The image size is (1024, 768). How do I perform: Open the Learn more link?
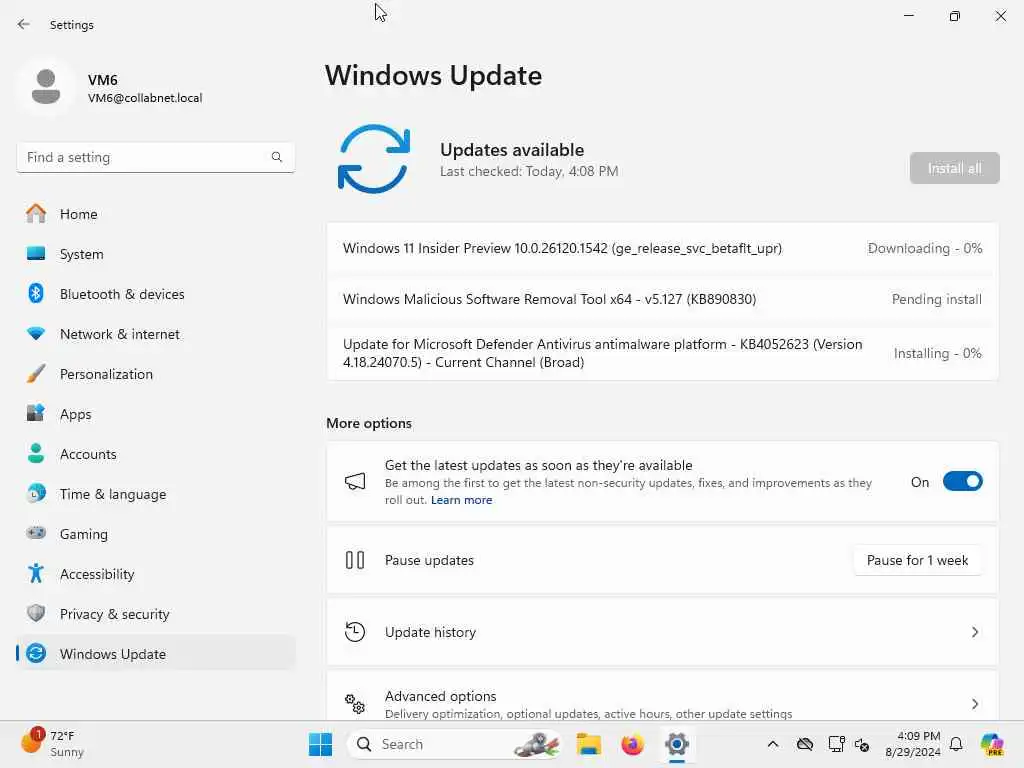461,500
